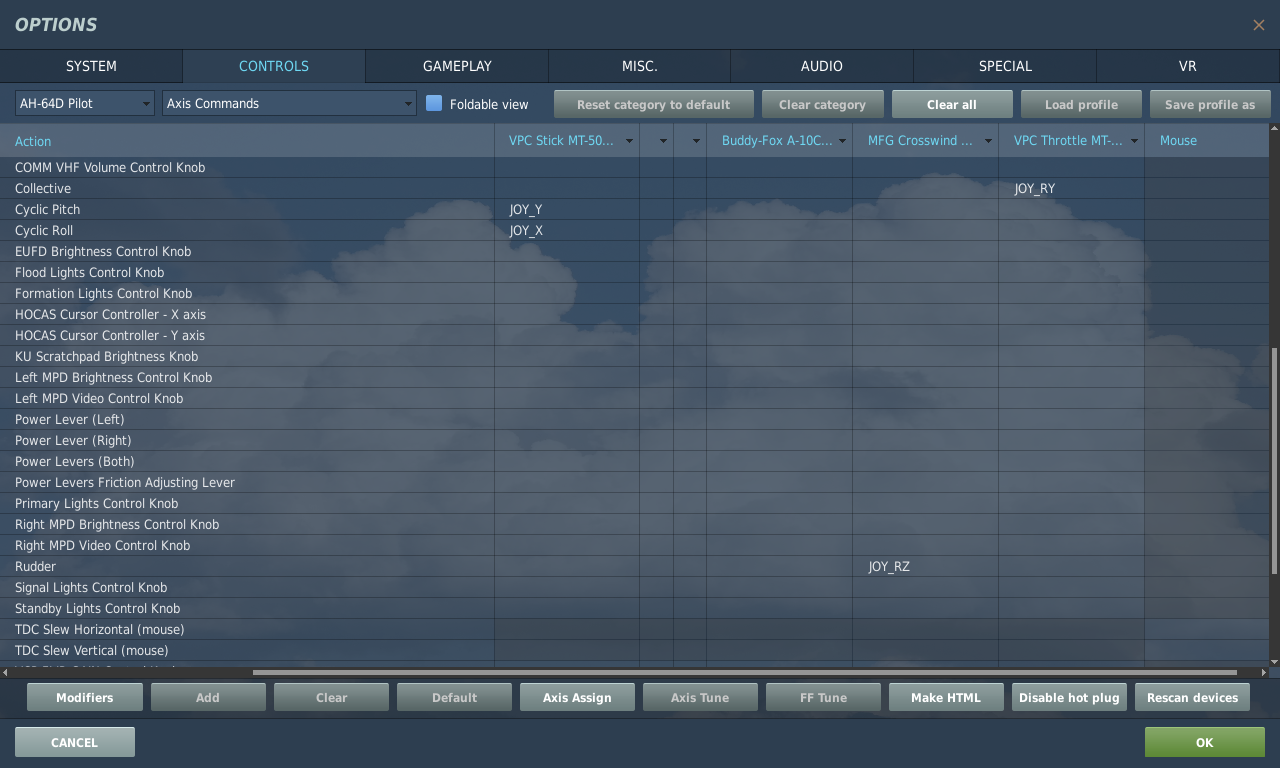Click the horizontal scrollbar at bottom

click(700, 672)
